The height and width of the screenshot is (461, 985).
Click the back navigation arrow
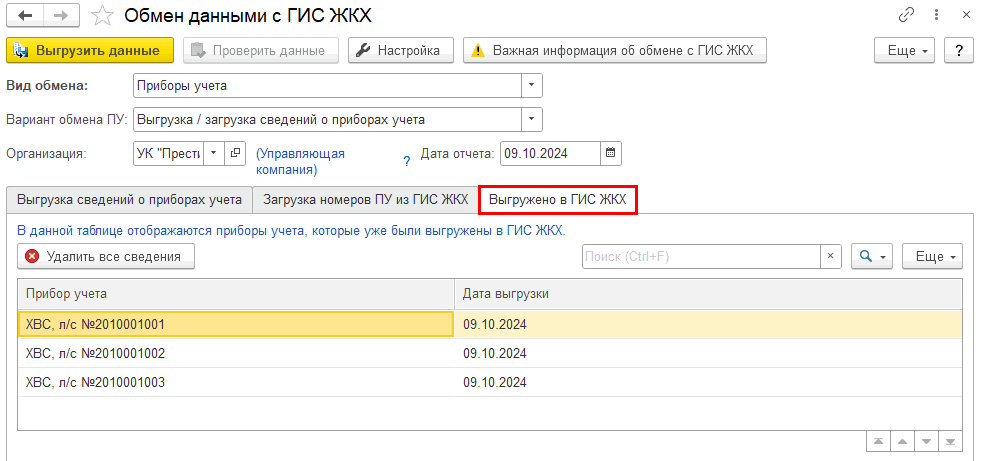coord(25,15)
